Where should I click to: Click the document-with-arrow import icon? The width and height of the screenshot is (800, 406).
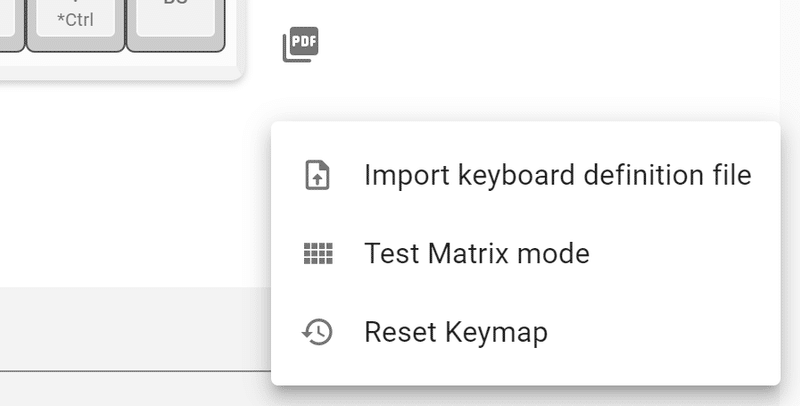[317, 176]
